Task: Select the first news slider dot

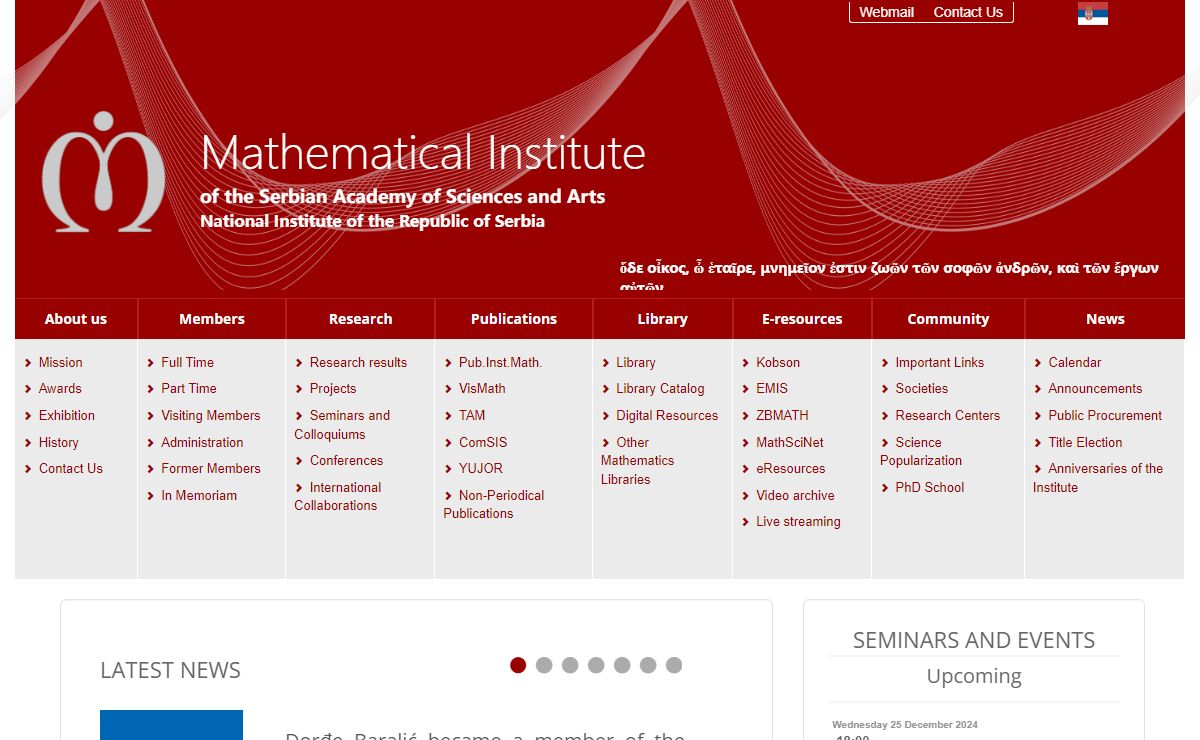Action: 518,665
